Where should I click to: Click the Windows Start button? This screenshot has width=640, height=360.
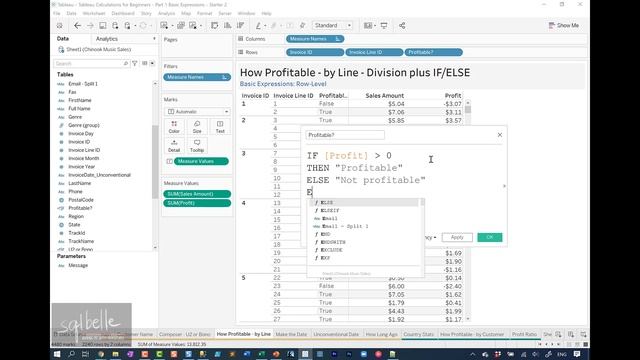57,354
